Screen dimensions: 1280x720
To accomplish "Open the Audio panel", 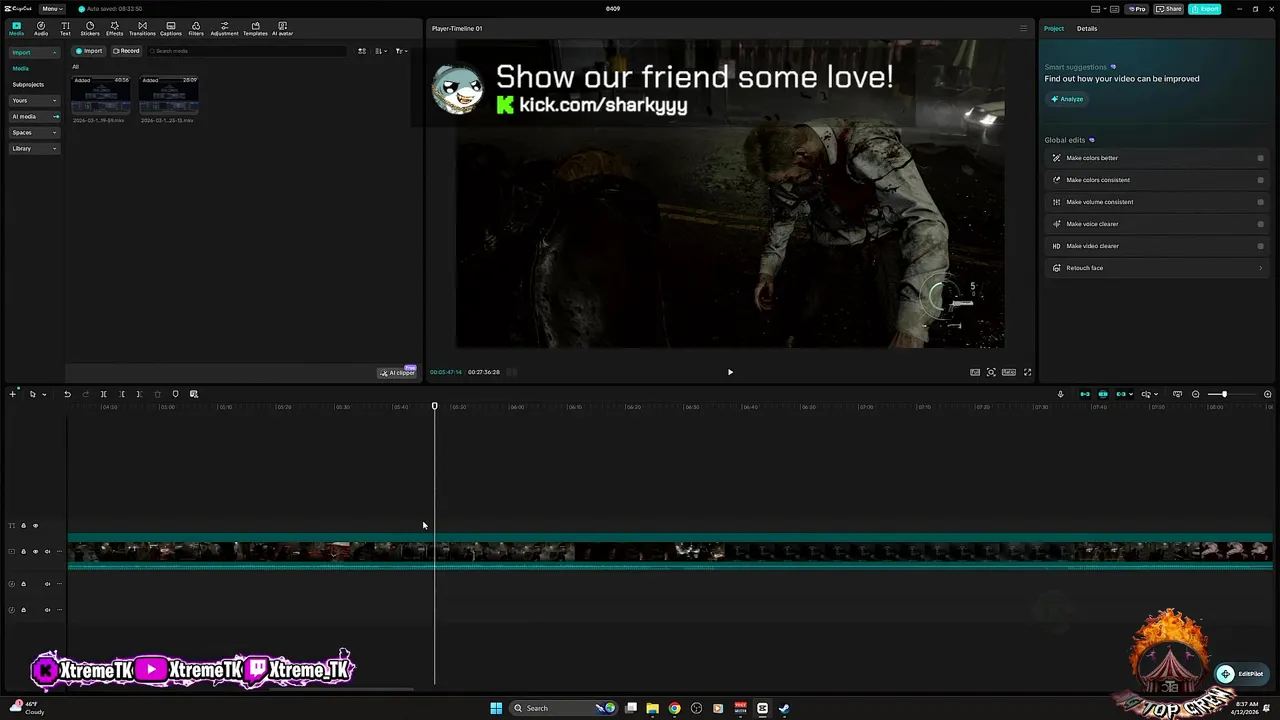I will [x=41, y=28].
